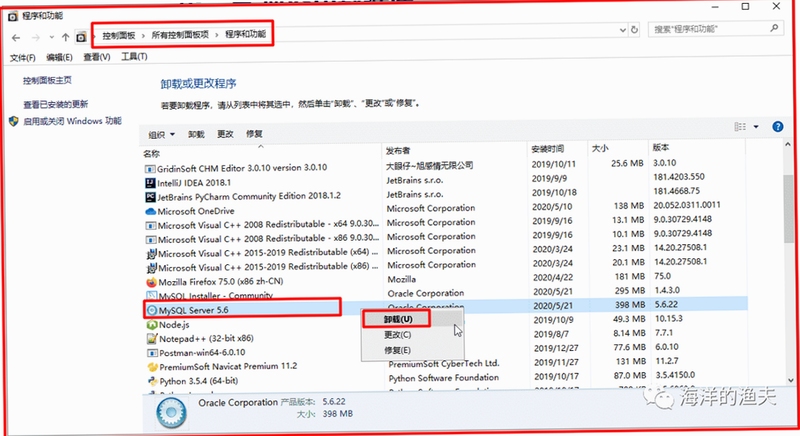Choose 更改(C) in context menu
This screenshot has height=436, width=800.
[x=397, y=335]
